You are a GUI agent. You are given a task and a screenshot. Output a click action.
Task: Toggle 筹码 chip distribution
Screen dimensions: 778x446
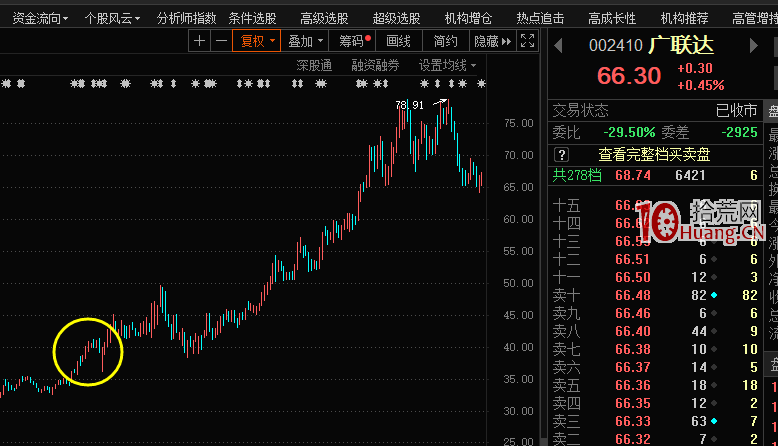[x=354, y=41]
